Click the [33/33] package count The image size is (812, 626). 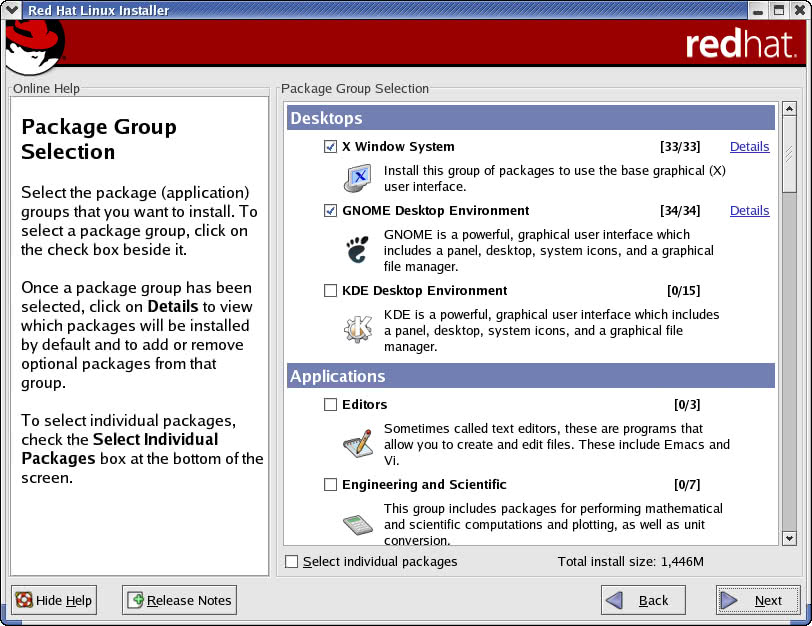pyautogui.click(x=680, y=147)
